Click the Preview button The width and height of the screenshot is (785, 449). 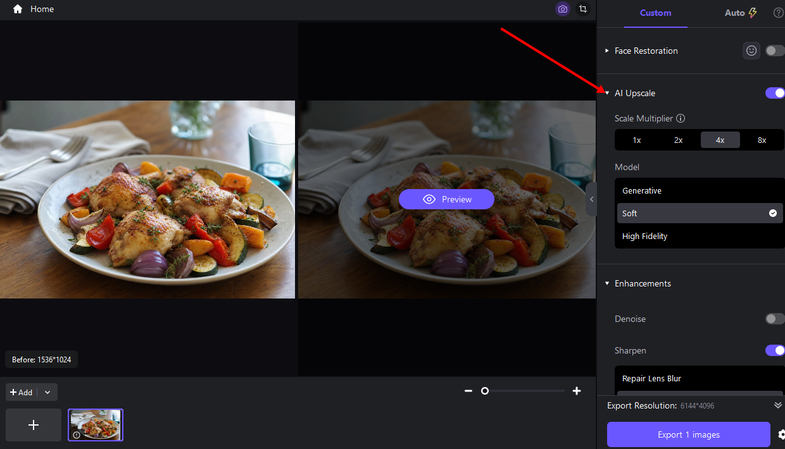click(x=447, y=199)
